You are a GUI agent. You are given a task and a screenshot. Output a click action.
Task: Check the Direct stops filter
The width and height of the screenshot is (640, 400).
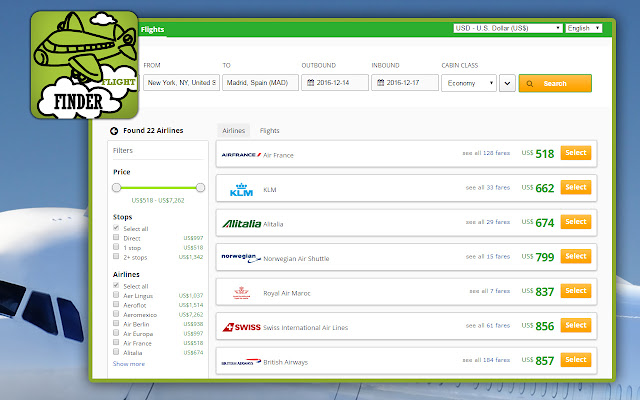(x=116, y=237)
